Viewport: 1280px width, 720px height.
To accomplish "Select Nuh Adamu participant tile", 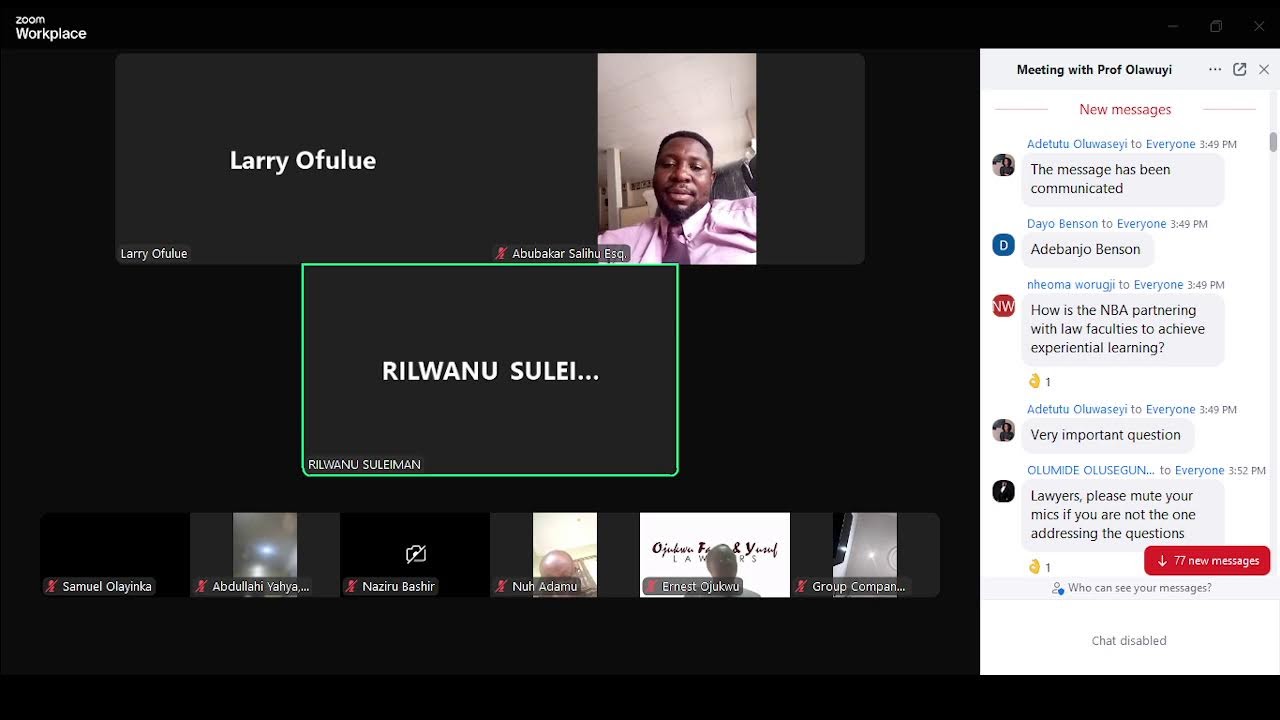I will (565, 555).
